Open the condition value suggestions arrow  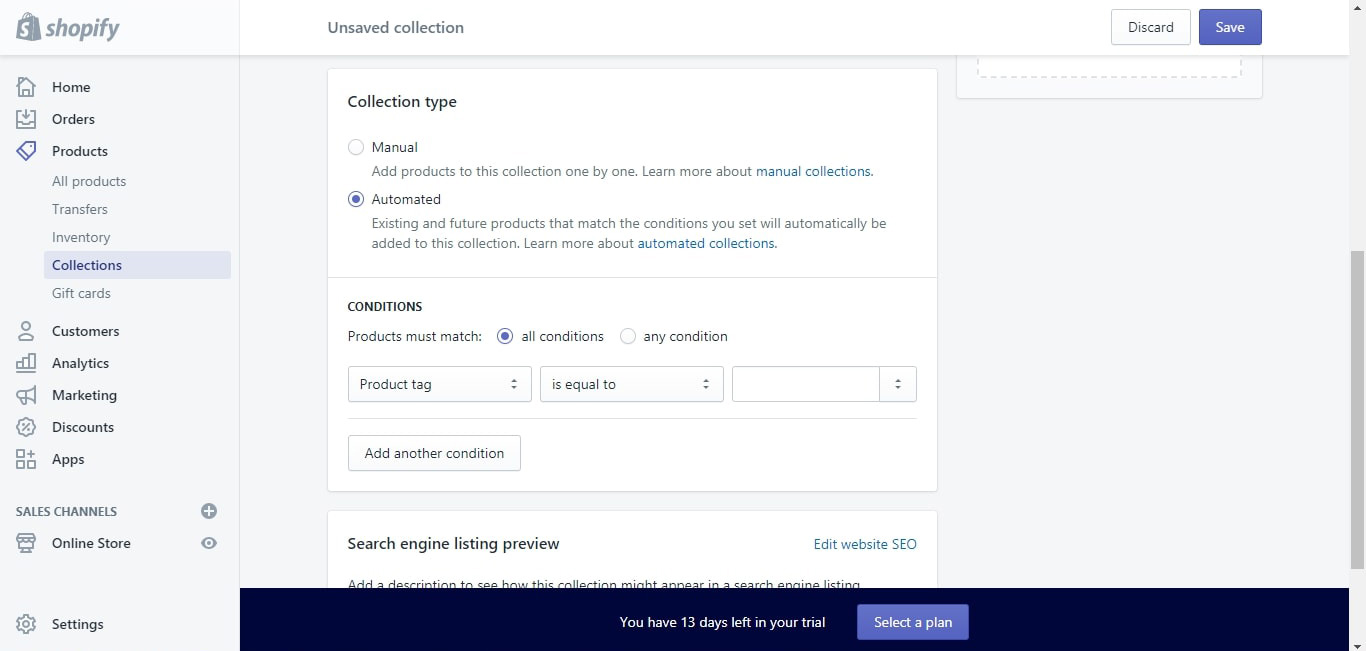pyautogui.click(x=898, y=384)
